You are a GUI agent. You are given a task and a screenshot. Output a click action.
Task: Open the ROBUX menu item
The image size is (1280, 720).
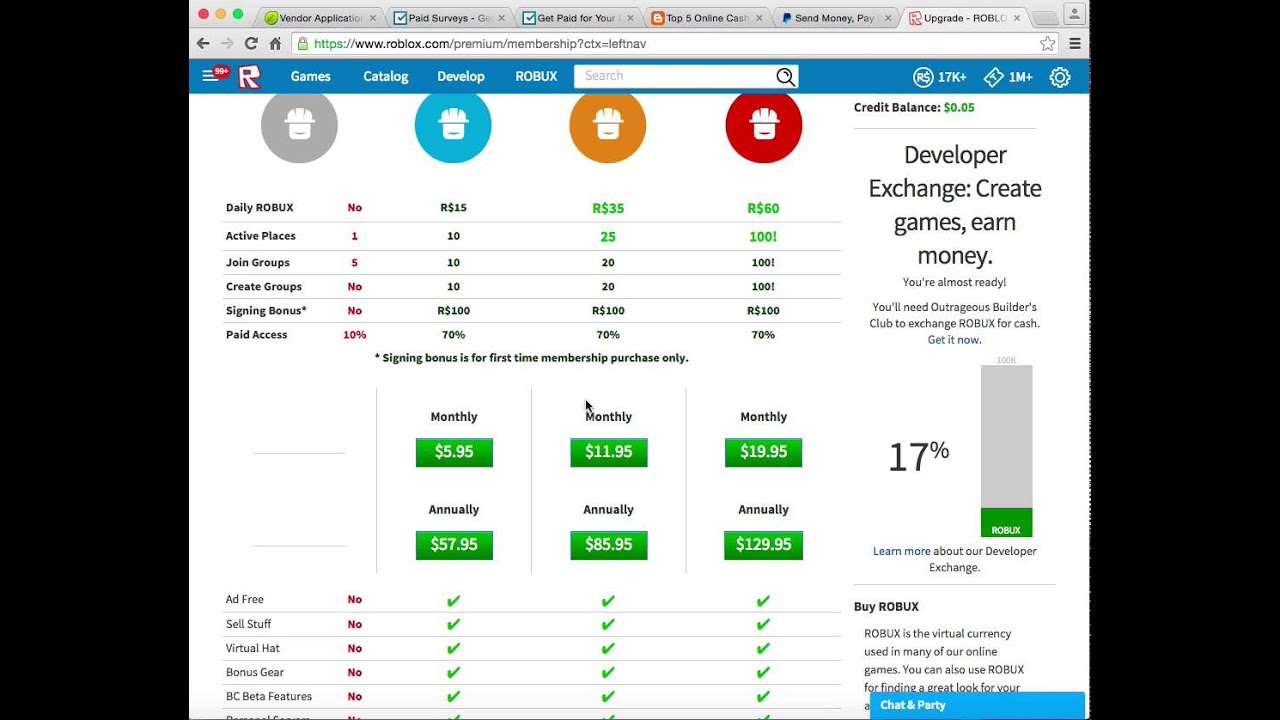coord(536,76)
